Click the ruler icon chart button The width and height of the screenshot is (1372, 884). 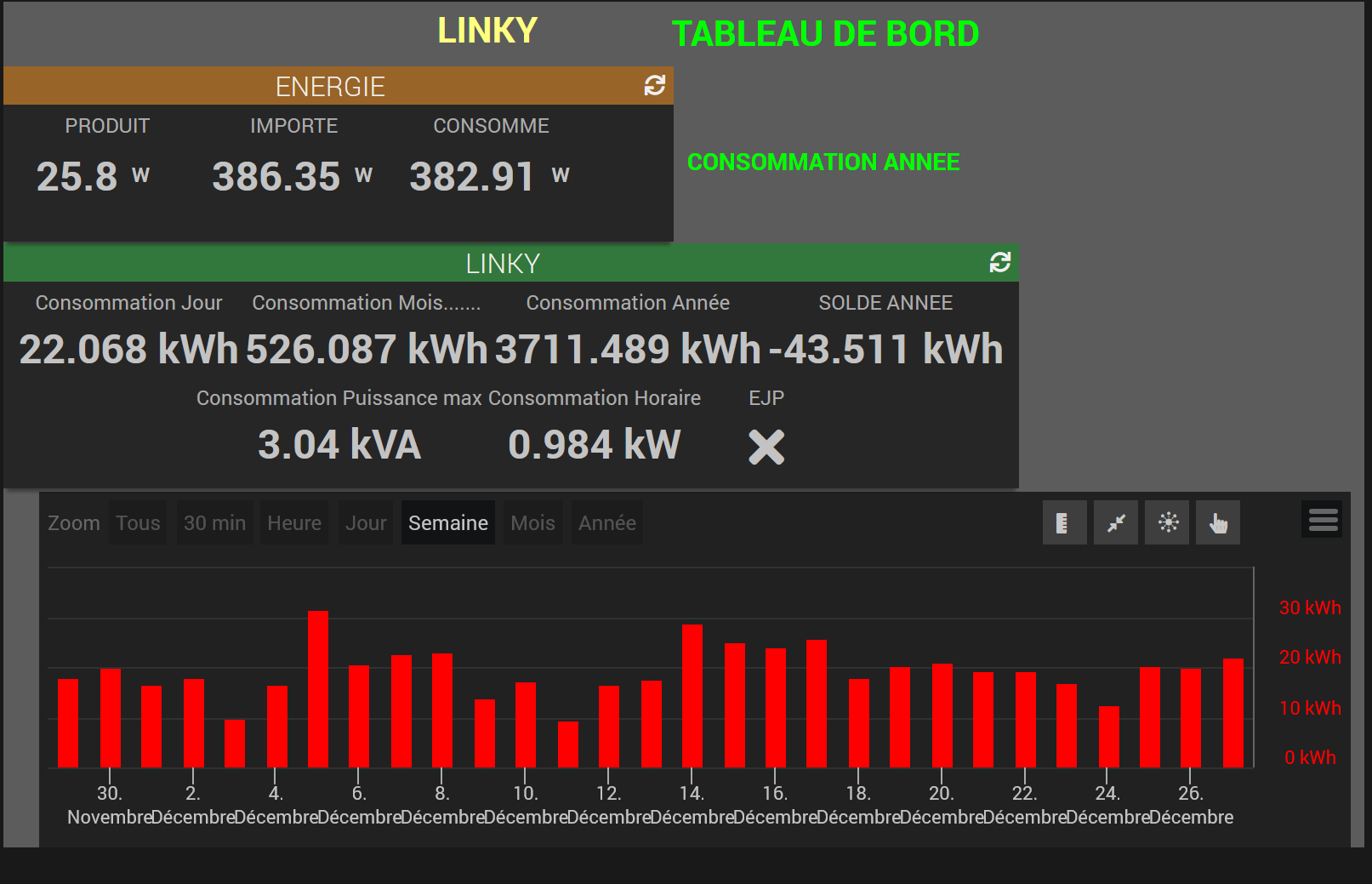pos(1063,522)
